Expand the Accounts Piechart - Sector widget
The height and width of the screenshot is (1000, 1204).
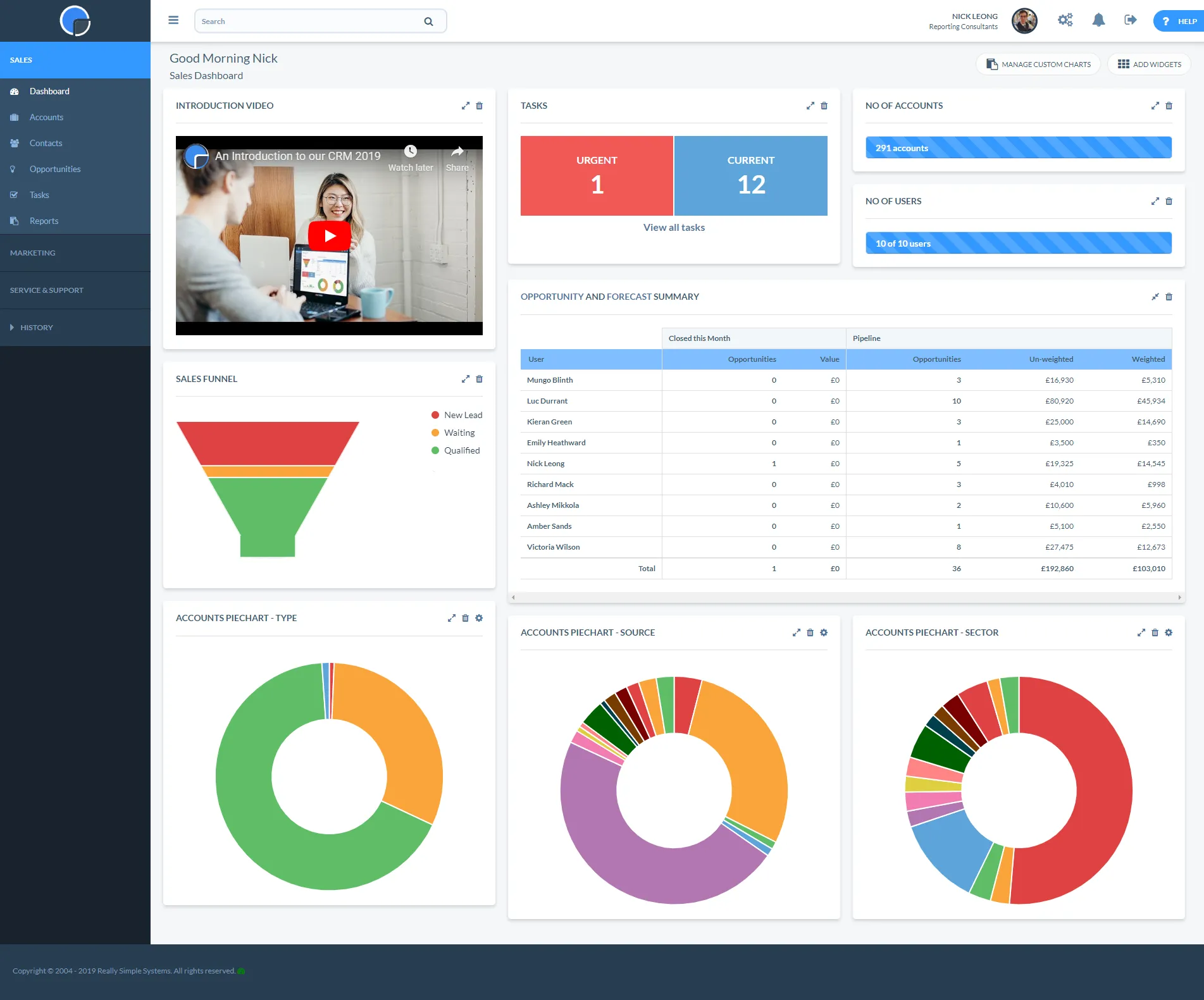[x=1141, y=633]
